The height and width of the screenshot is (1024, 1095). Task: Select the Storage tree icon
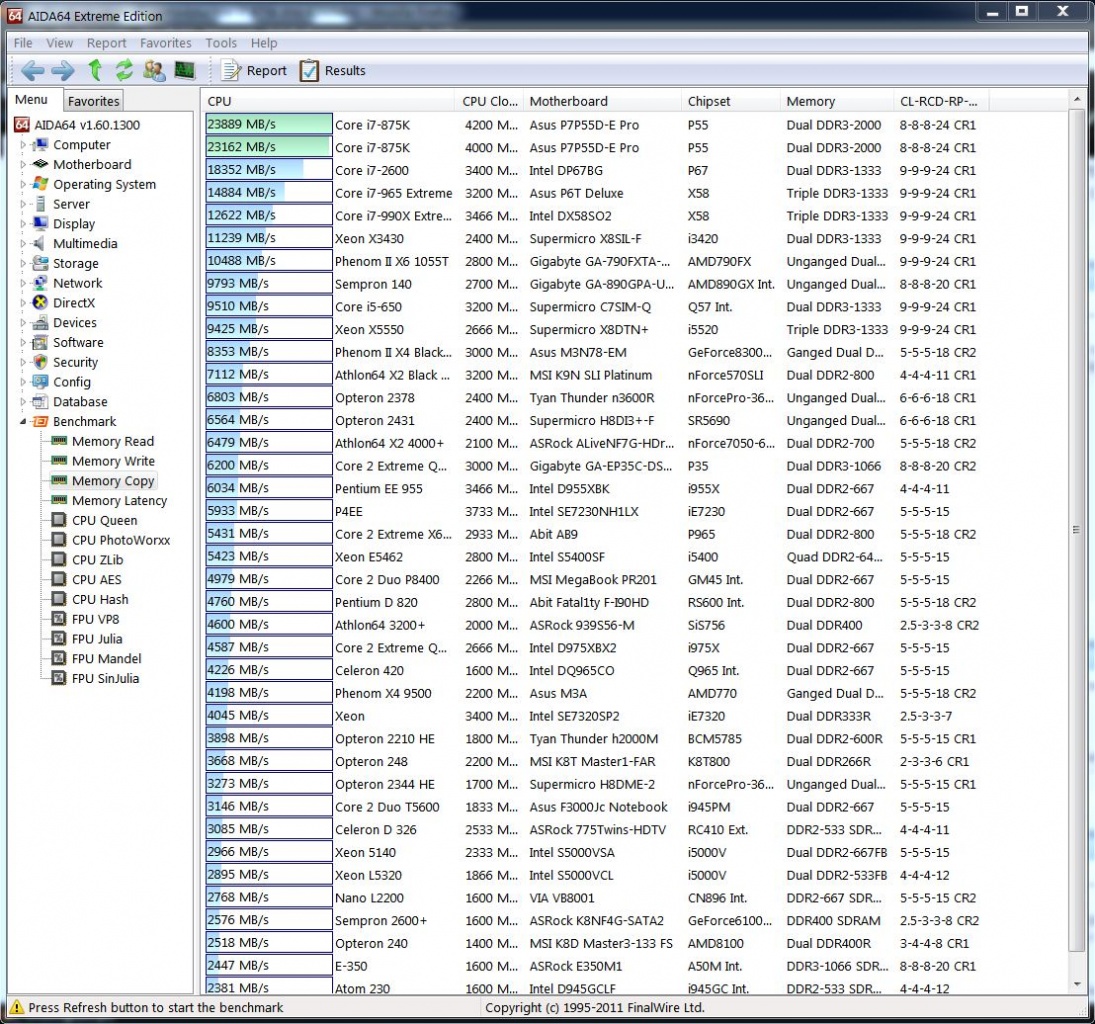[41, 263]
